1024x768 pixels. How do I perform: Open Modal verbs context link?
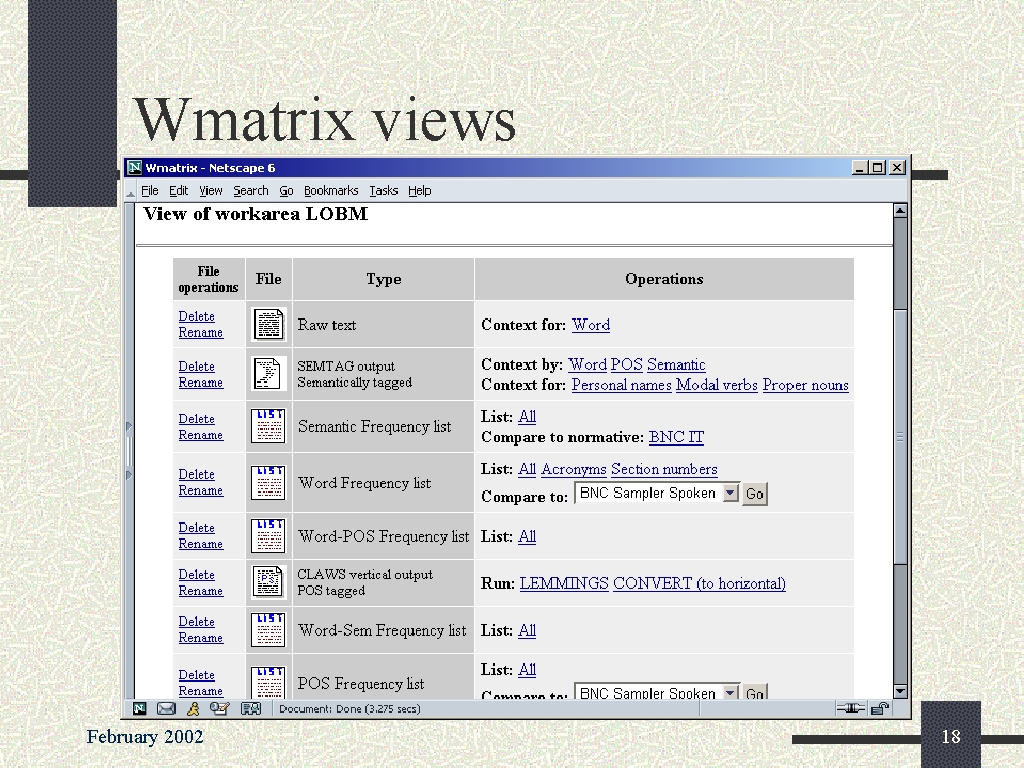716,385
